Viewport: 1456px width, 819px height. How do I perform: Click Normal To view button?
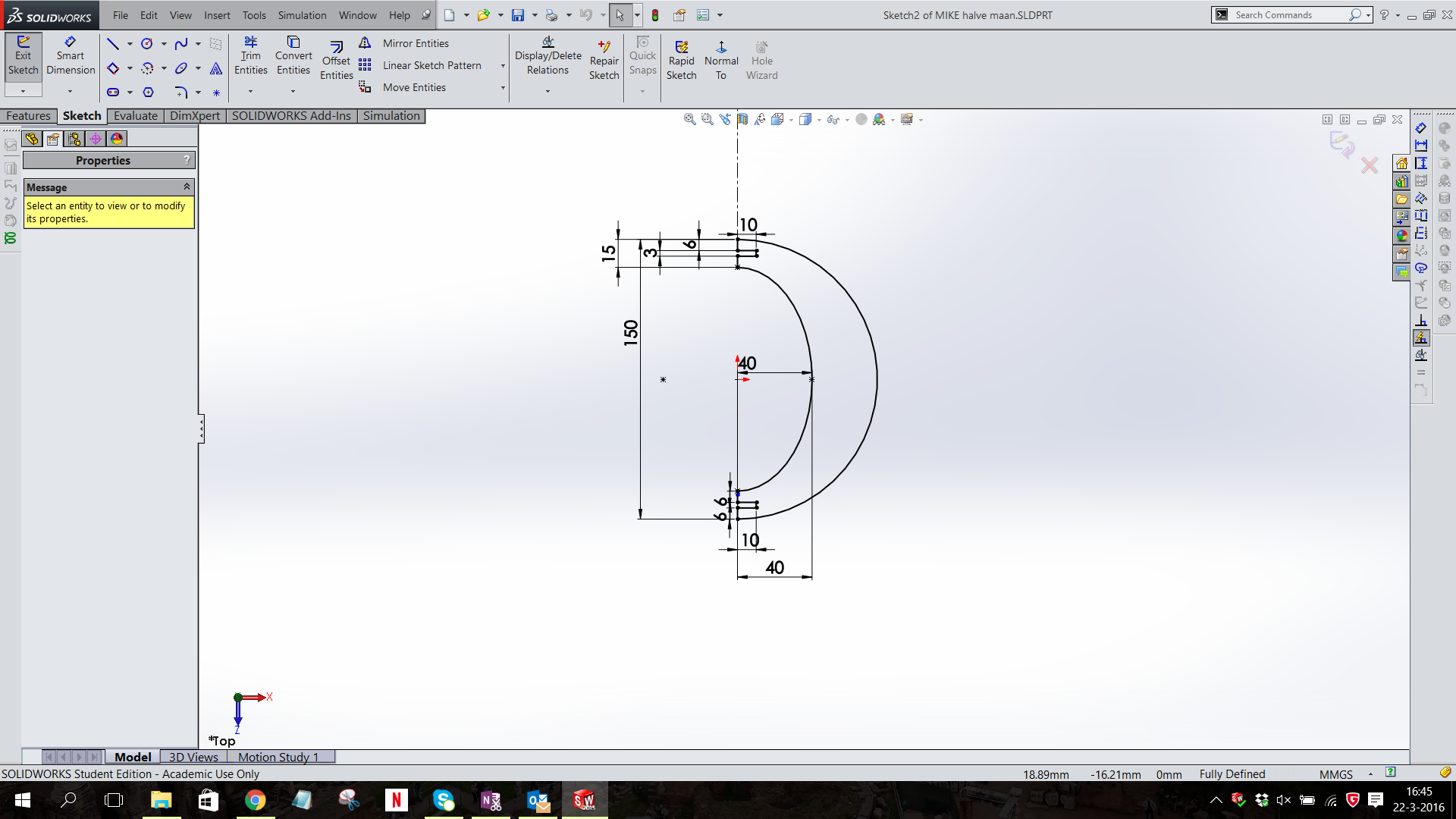(x=721, y=61)
